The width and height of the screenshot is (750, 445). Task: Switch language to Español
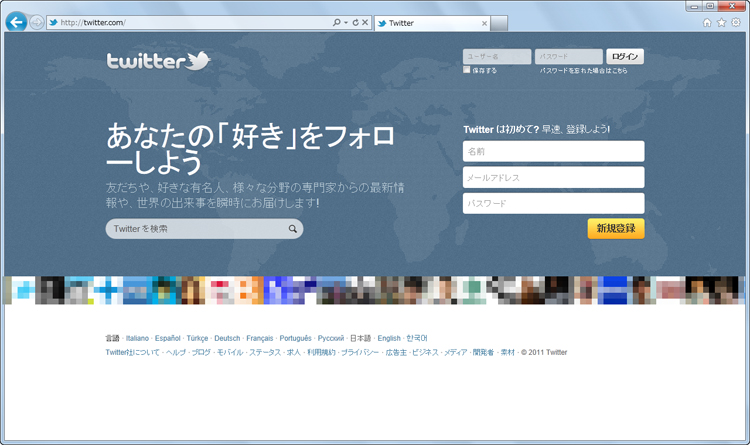(167, 338)
